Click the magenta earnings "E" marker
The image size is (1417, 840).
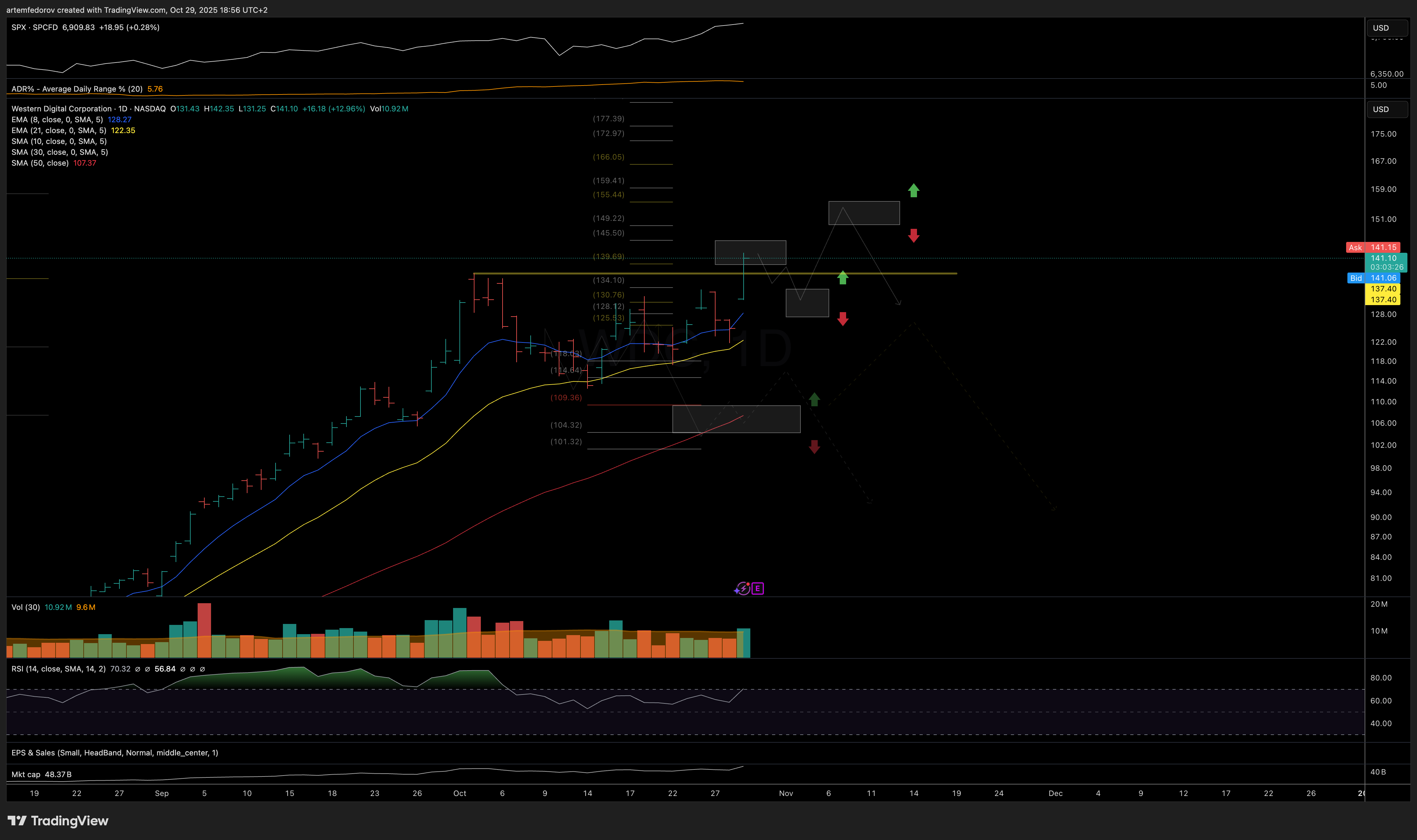[x=757, y=589]
